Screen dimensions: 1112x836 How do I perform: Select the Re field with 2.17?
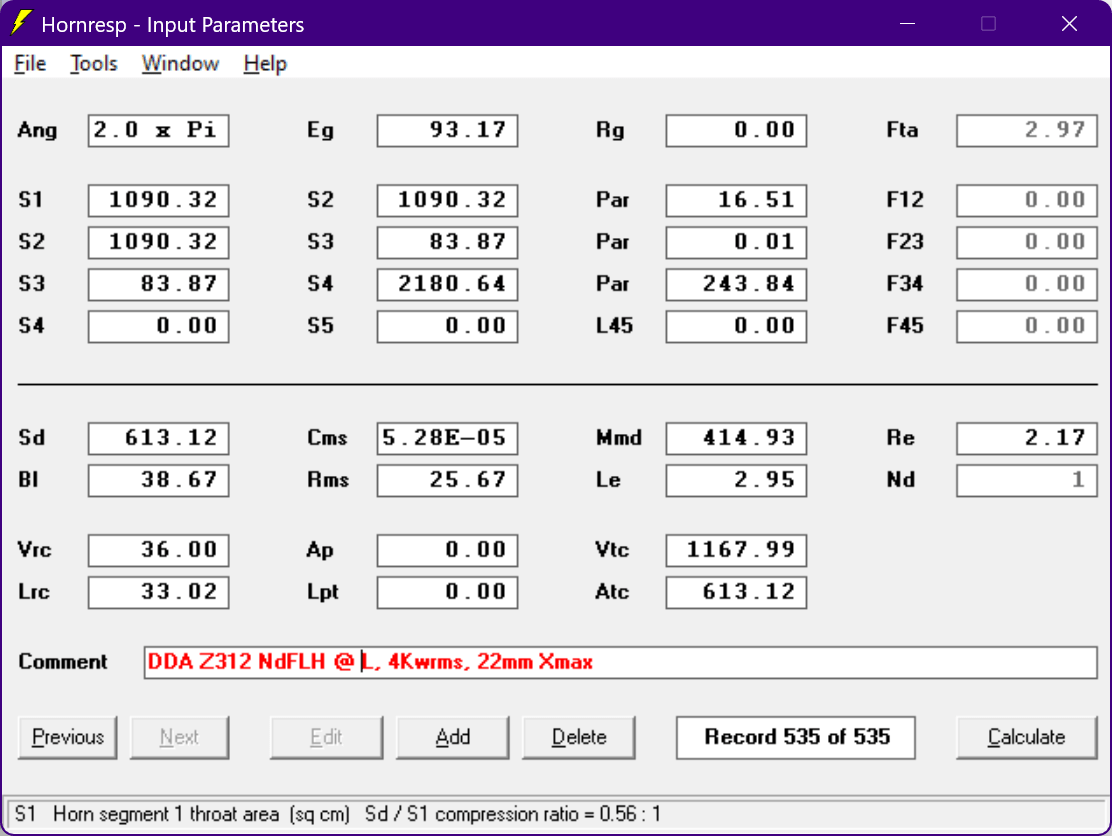click(x=1027, y=438)
